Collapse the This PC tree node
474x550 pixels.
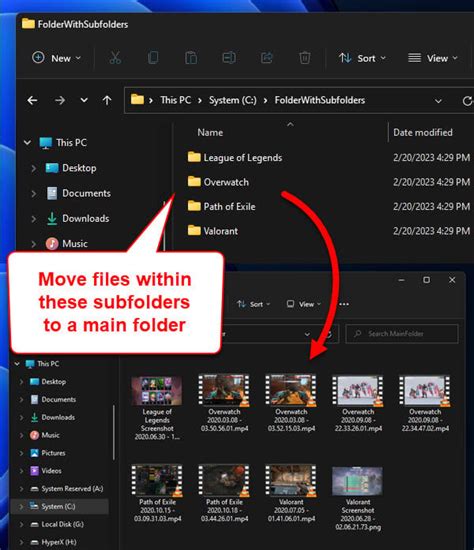[27, 143]
